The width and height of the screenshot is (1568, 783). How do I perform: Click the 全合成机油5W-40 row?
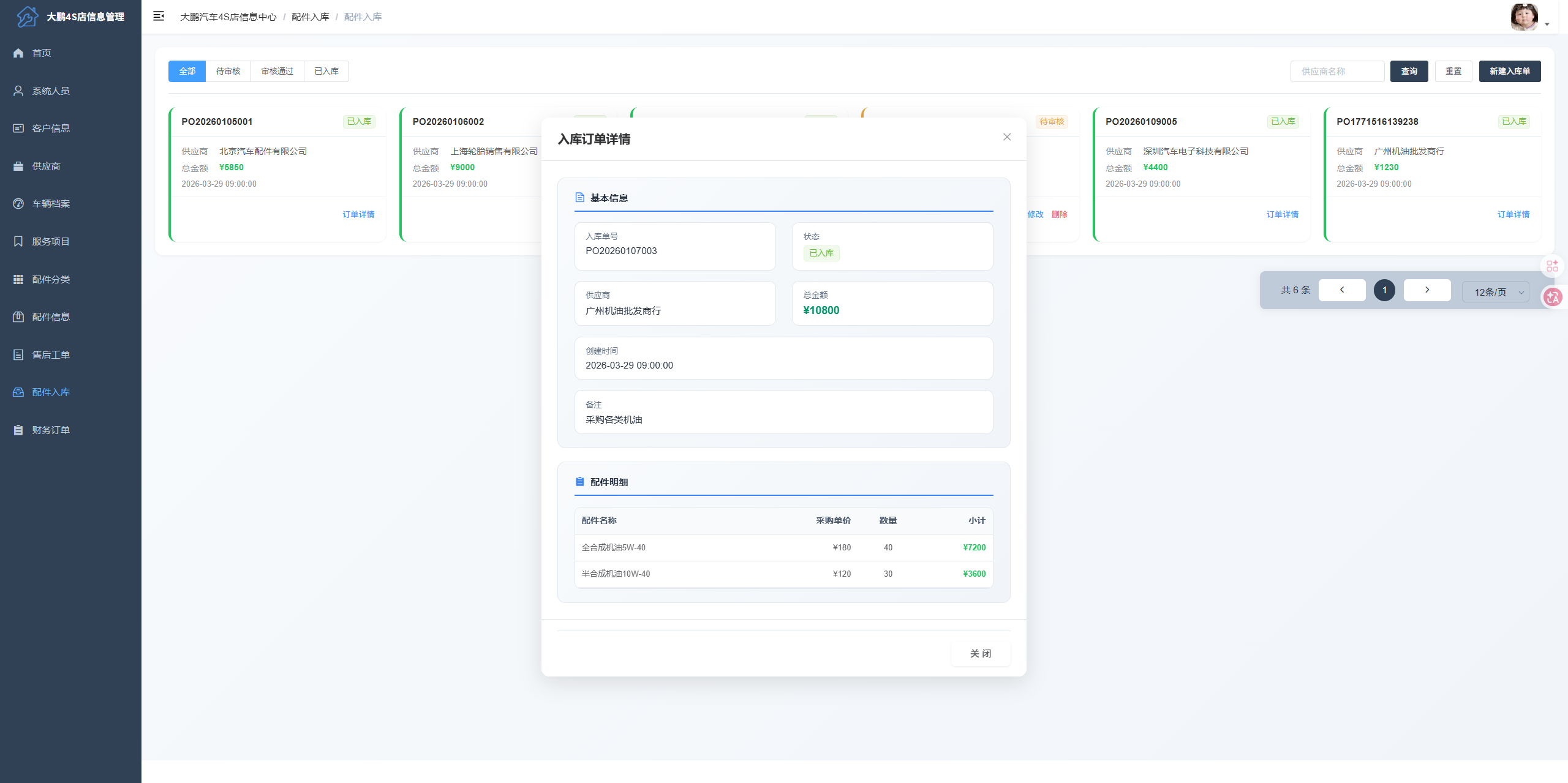(783, 548)
